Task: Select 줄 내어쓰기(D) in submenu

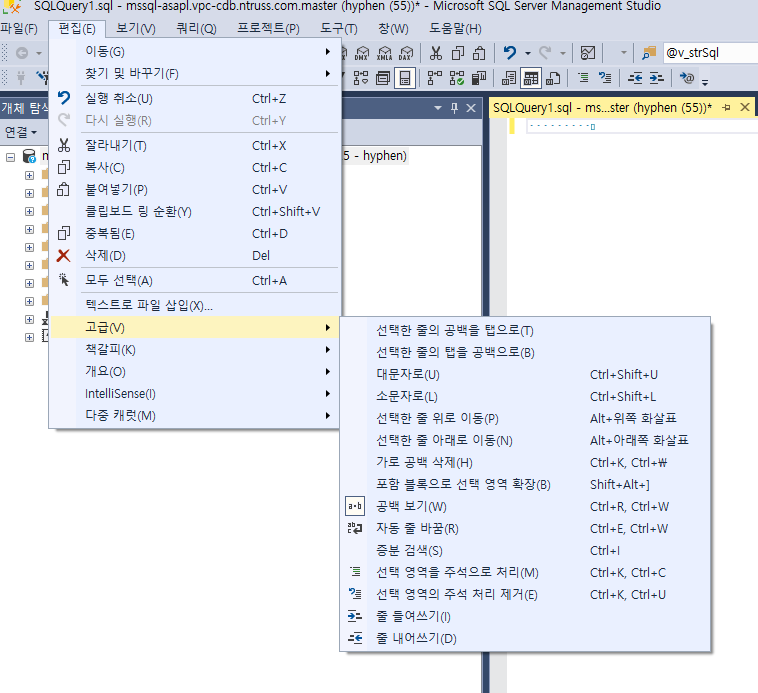Action: coord(525,638)
